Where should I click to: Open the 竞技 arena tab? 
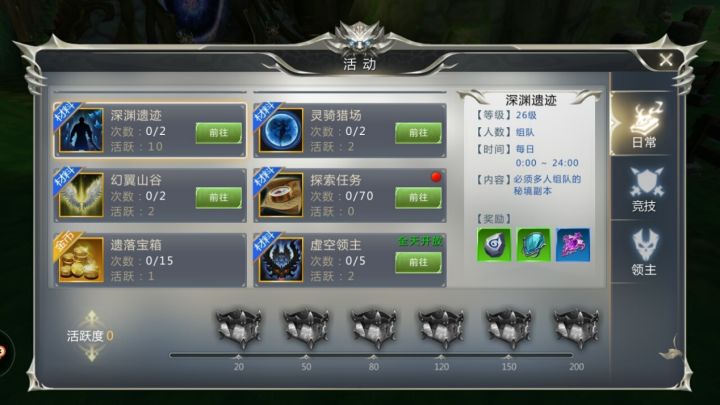click(643, 189)
